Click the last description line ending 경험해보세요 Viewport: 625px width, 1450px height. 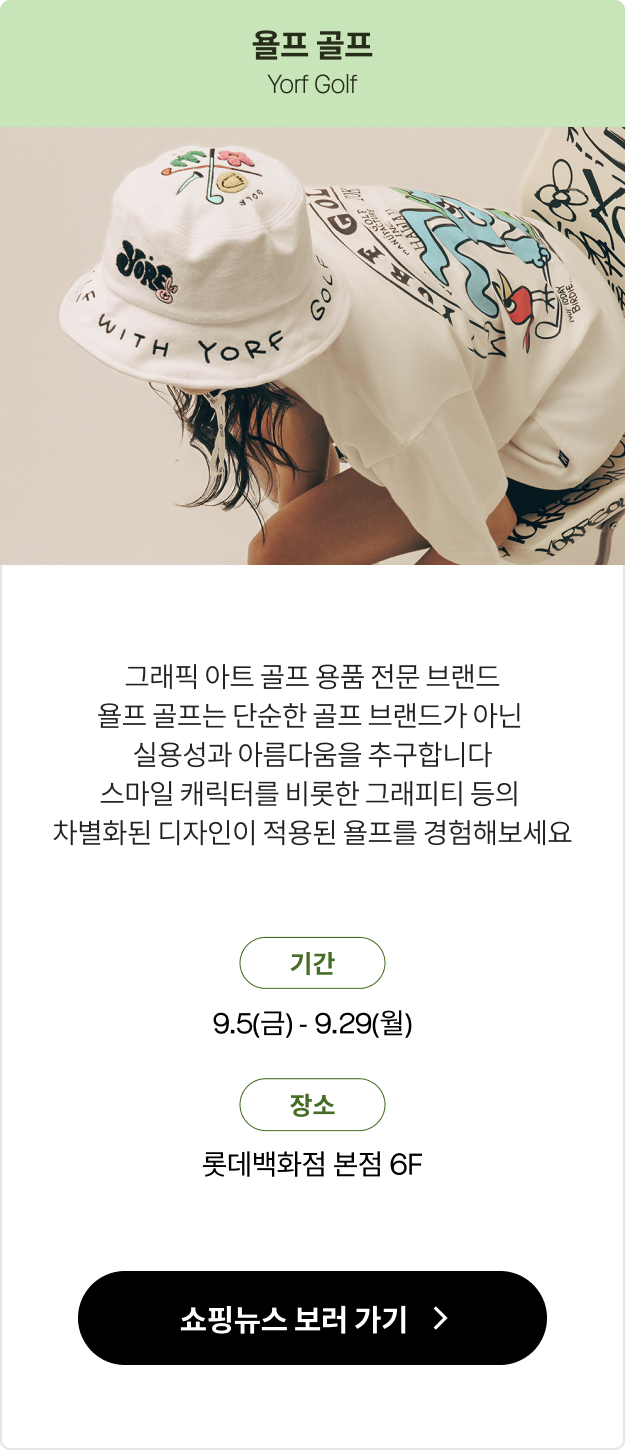[x=312, y=834]
